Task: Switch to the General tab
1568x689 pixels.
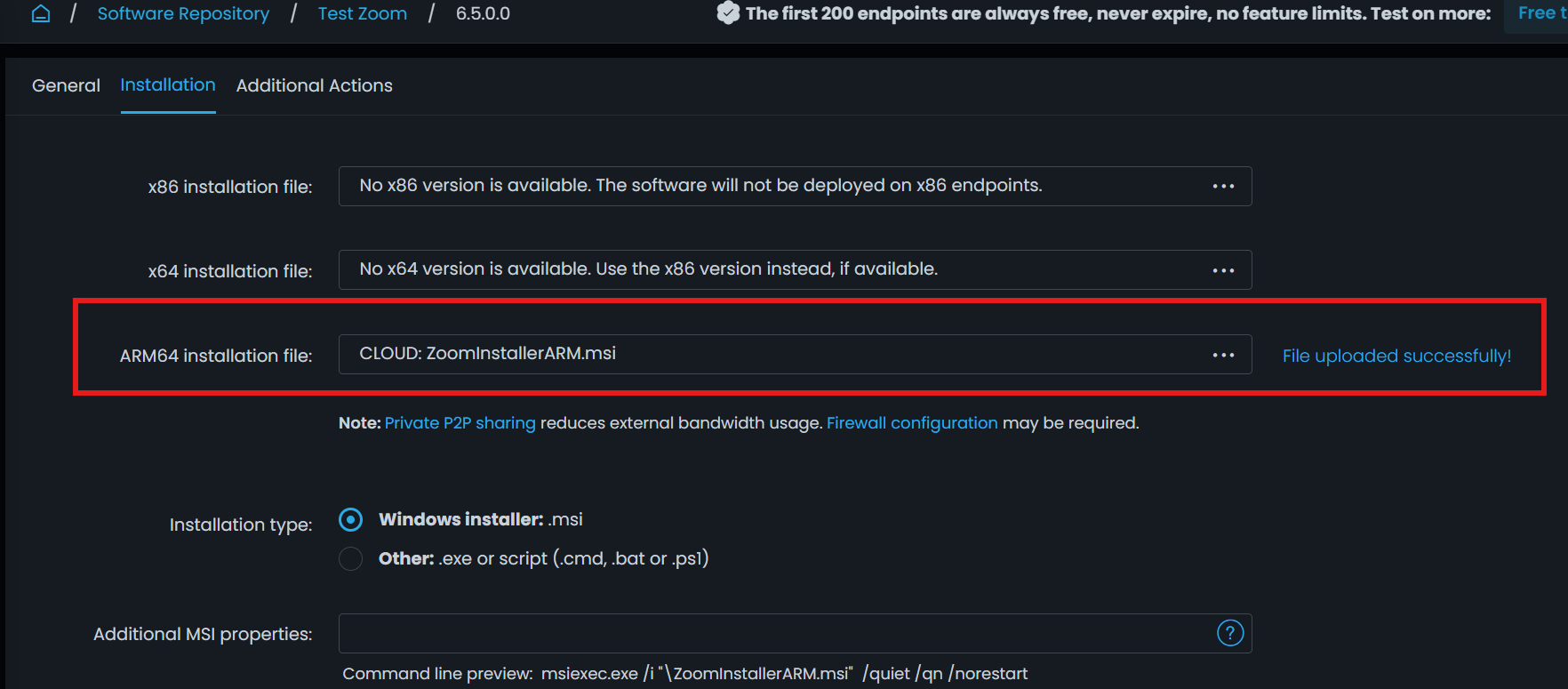Action: click(x=66, y=85)
